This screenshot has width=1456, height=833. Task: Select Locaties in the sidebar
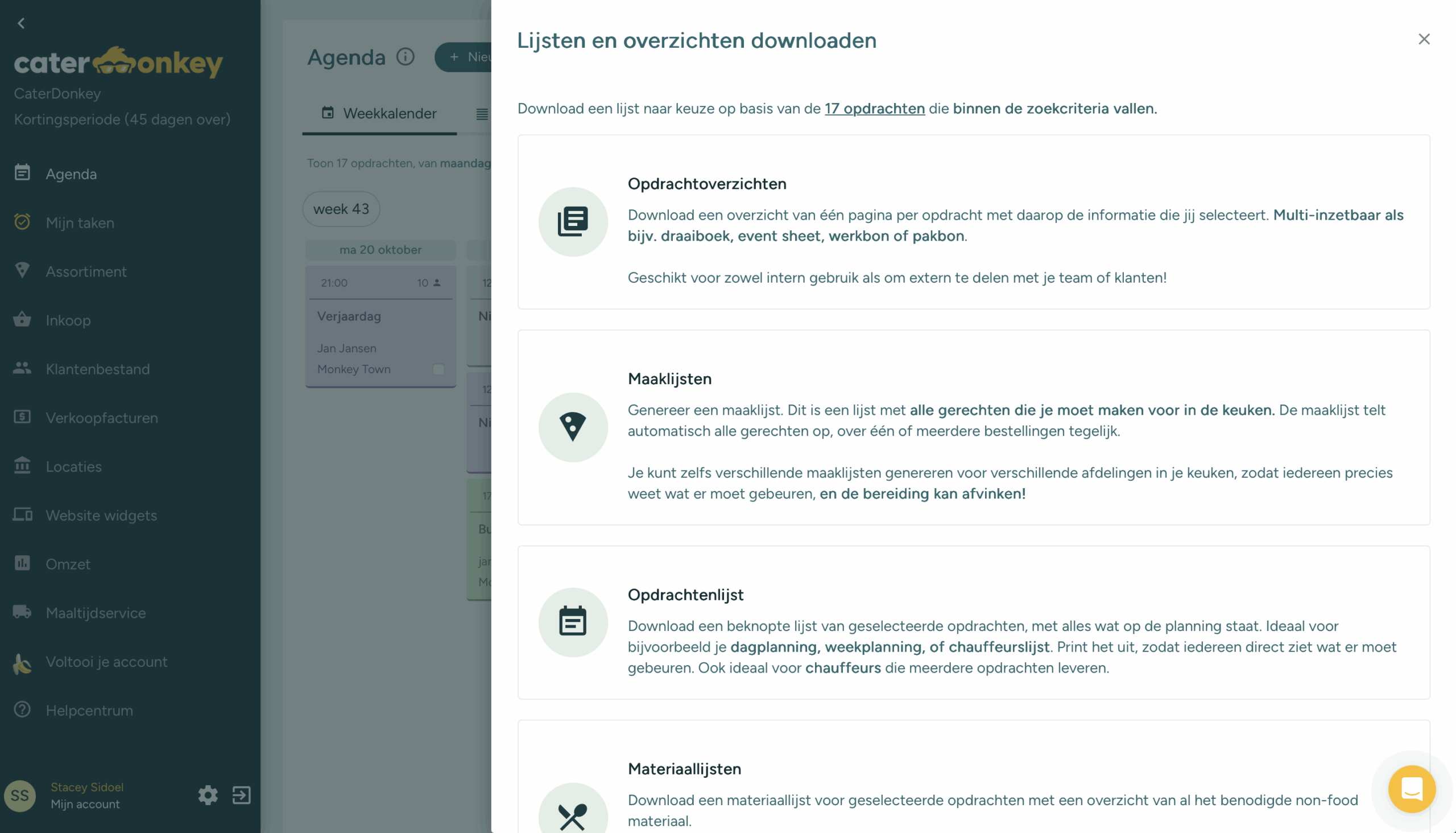(x=74, y=466)
